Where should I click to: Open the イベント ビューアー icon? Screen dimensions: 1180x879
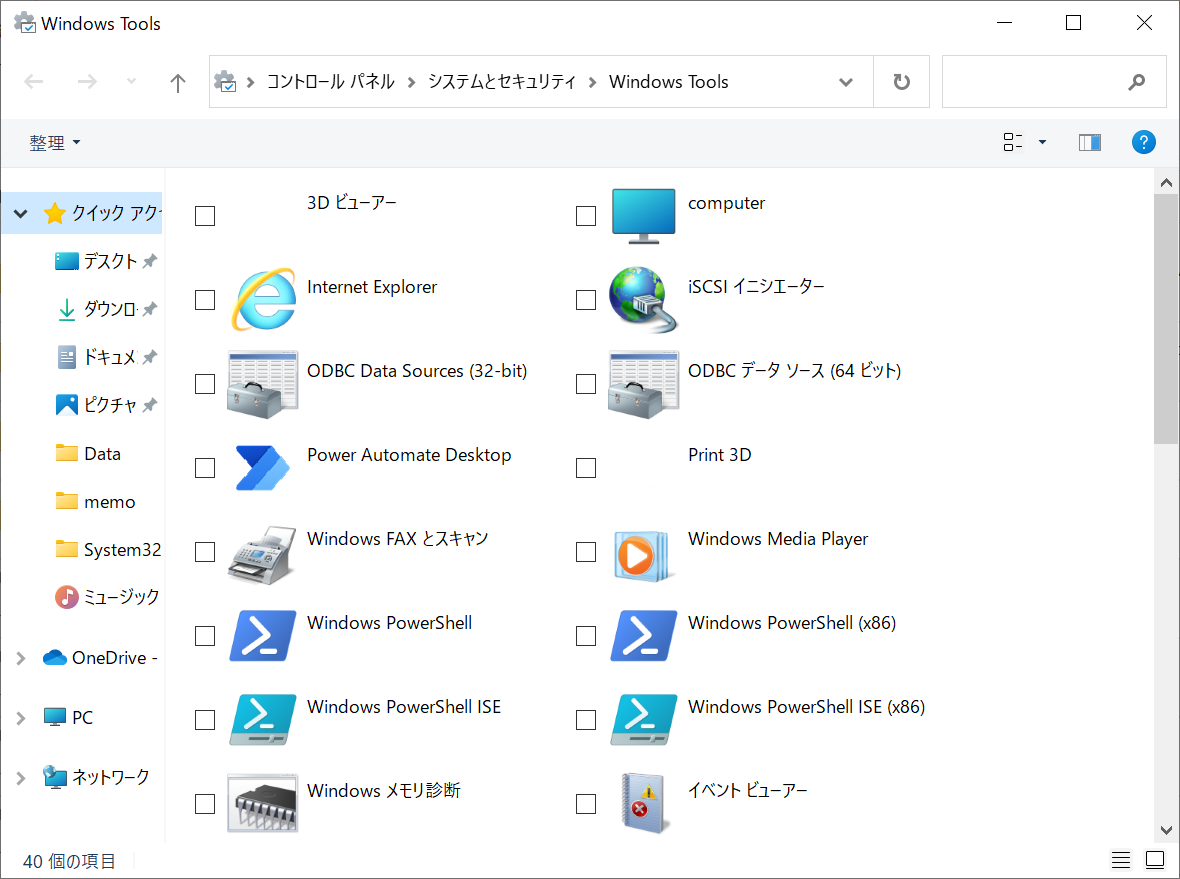pos(645,804)
